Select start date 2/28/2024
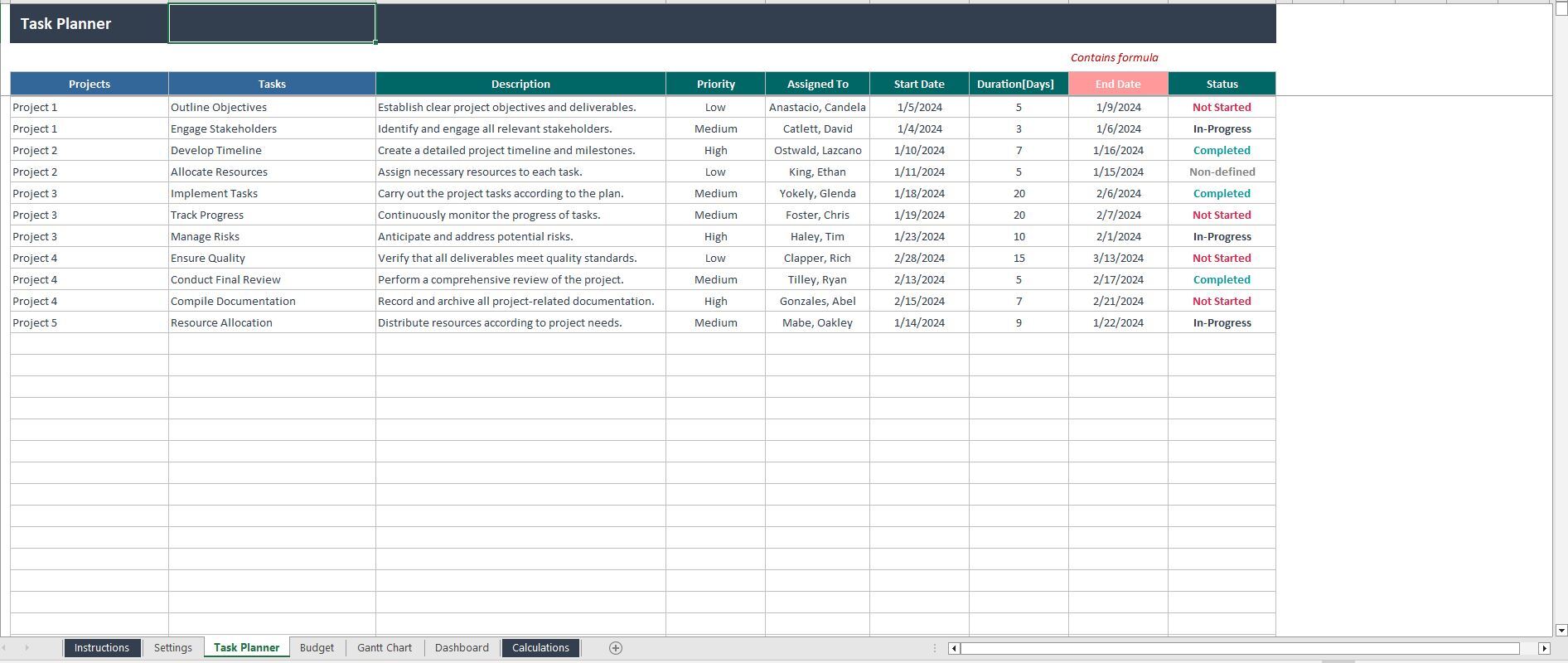The width and height of the screenshot is (1568, 663). [919, 258]
